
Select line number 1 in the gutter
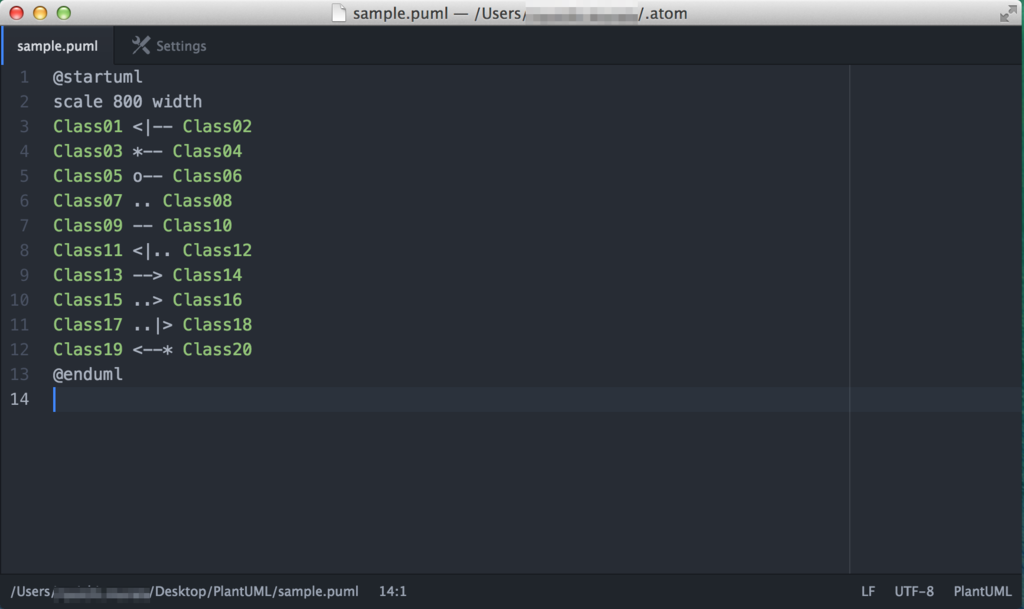[x=24, y=77]
